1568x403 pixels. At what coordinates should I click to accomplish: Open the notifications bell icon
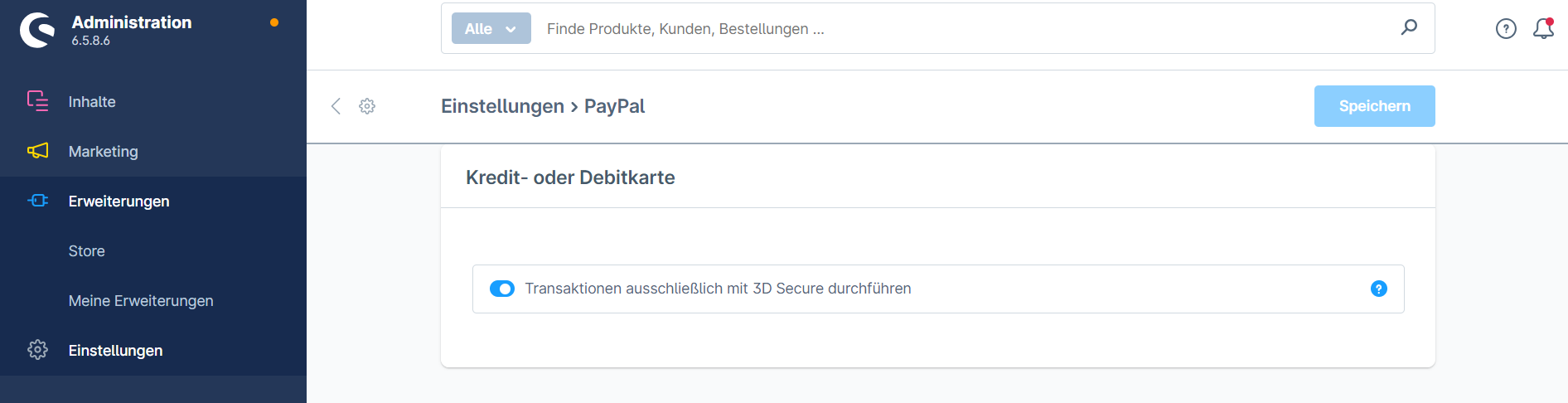coord(1543,29)
